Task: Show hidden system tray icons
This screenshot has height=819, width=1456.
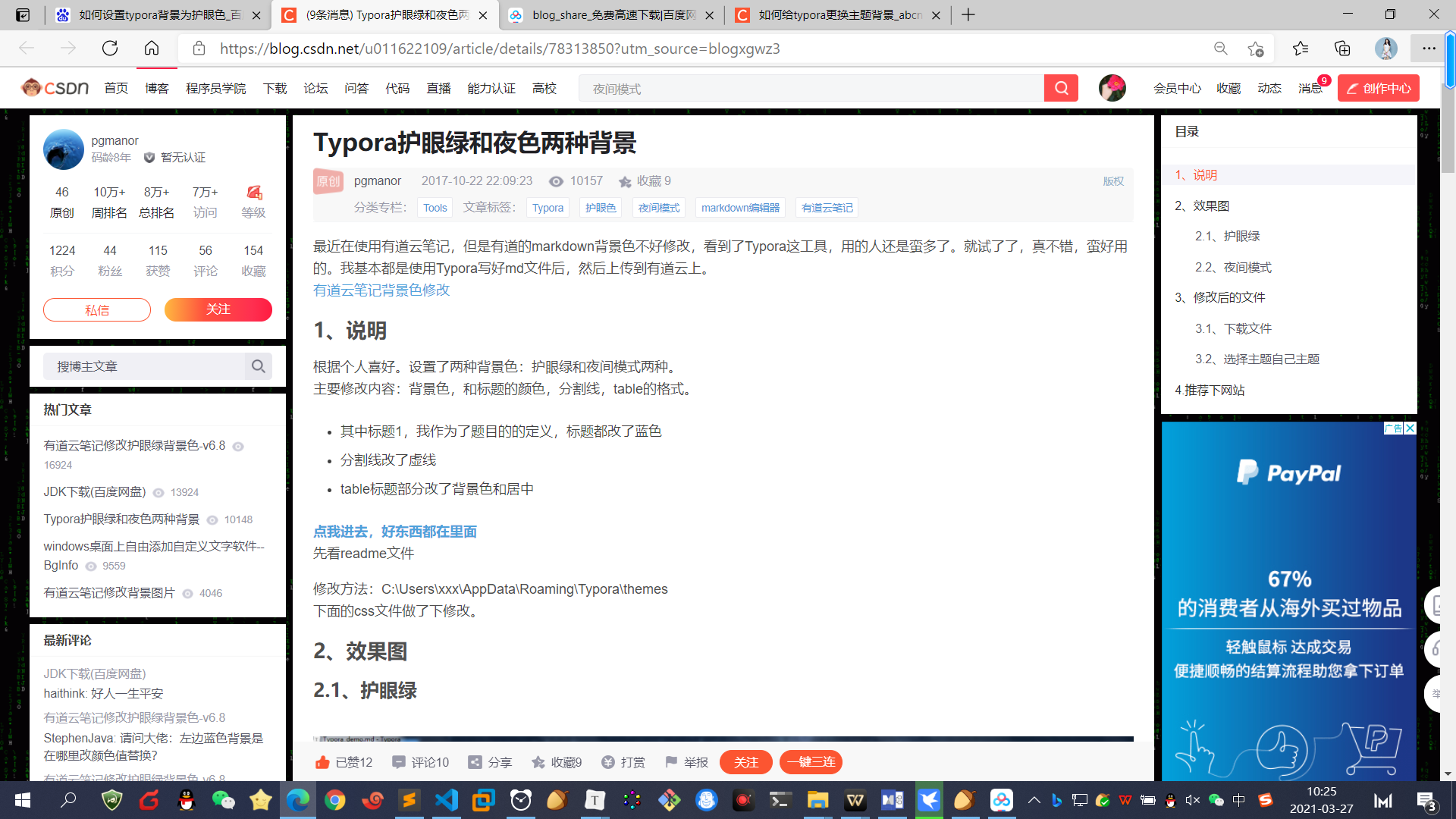Action: pos(1034,800)
